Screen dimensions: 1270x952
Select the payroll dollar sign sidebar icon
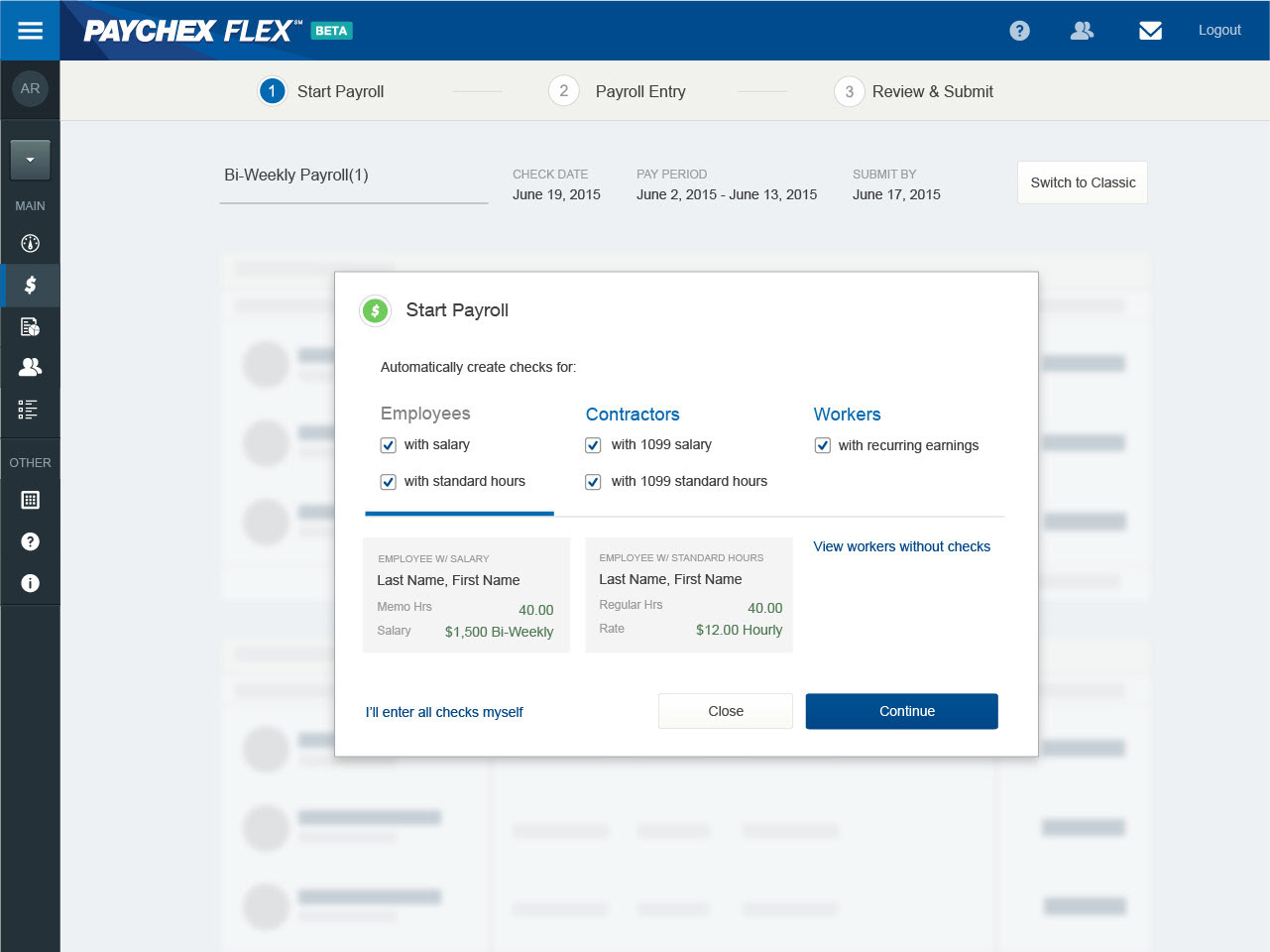[x=30, y=286]
